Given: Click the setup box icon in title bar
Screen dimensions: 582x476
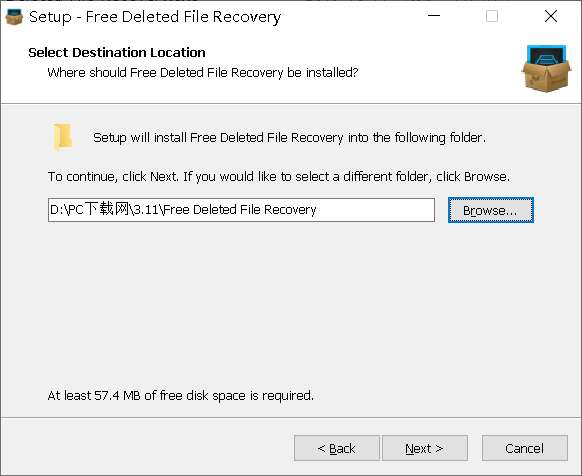Looking at the screenshot, I should 14,17.
